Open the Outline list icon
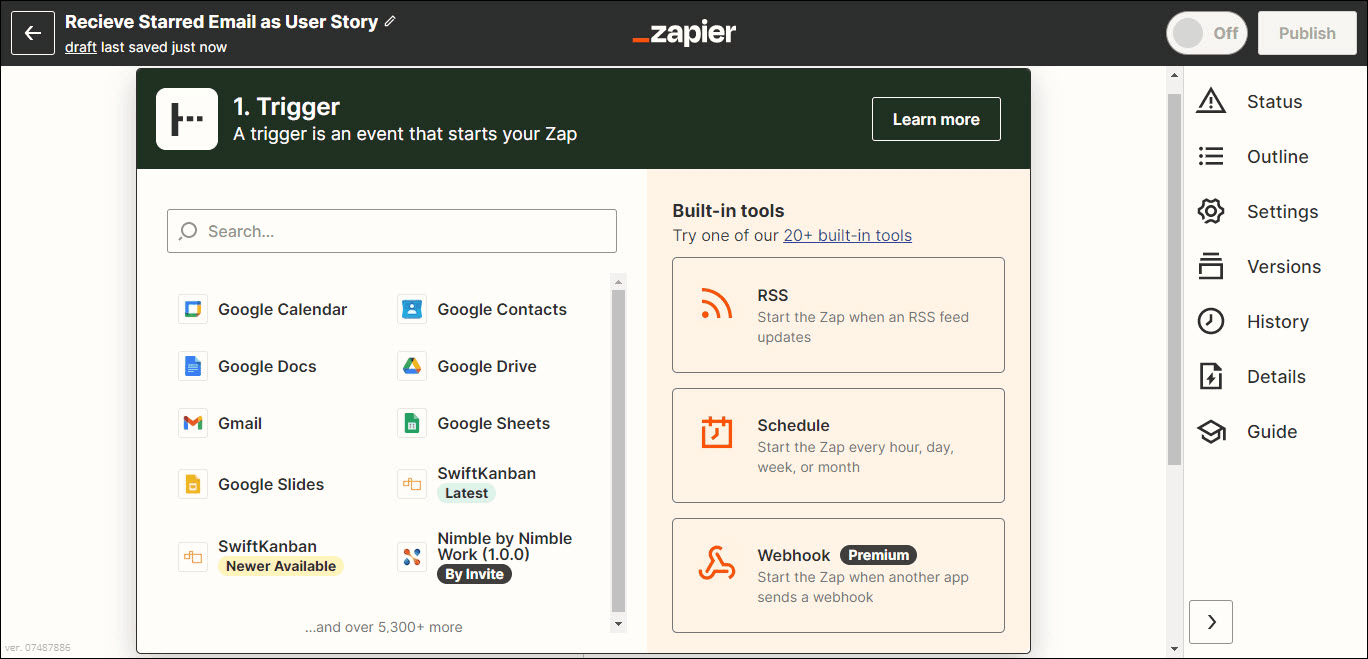 click(1211, 156)
